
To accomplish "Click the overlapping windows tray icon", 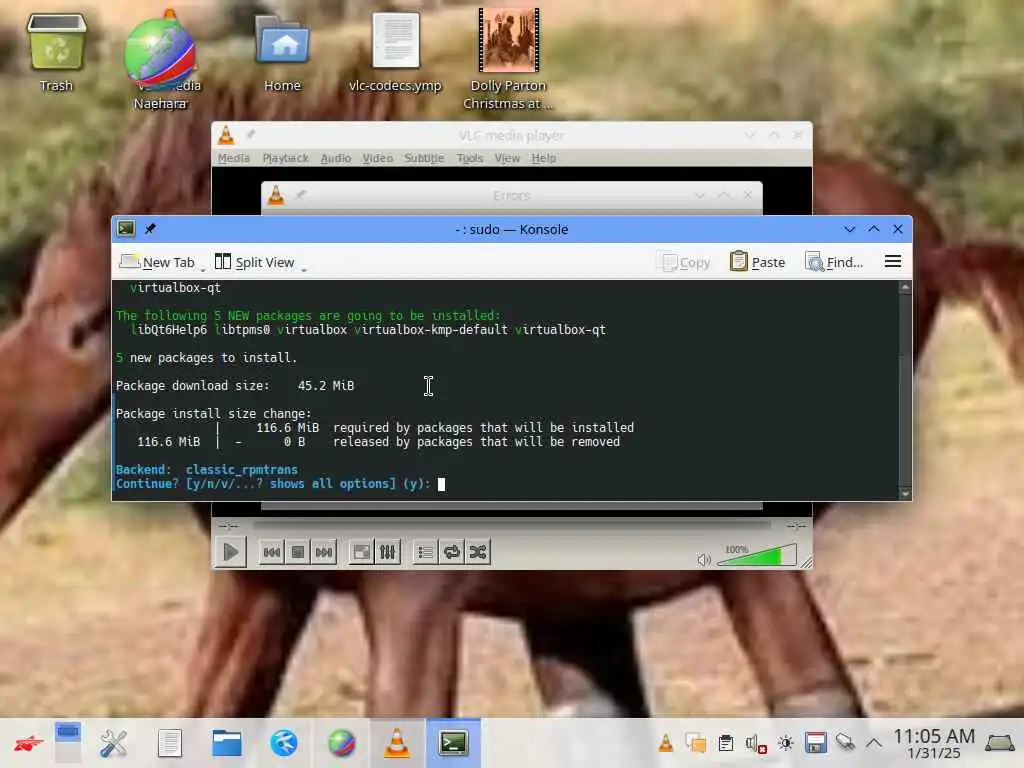I will (696, 743).
